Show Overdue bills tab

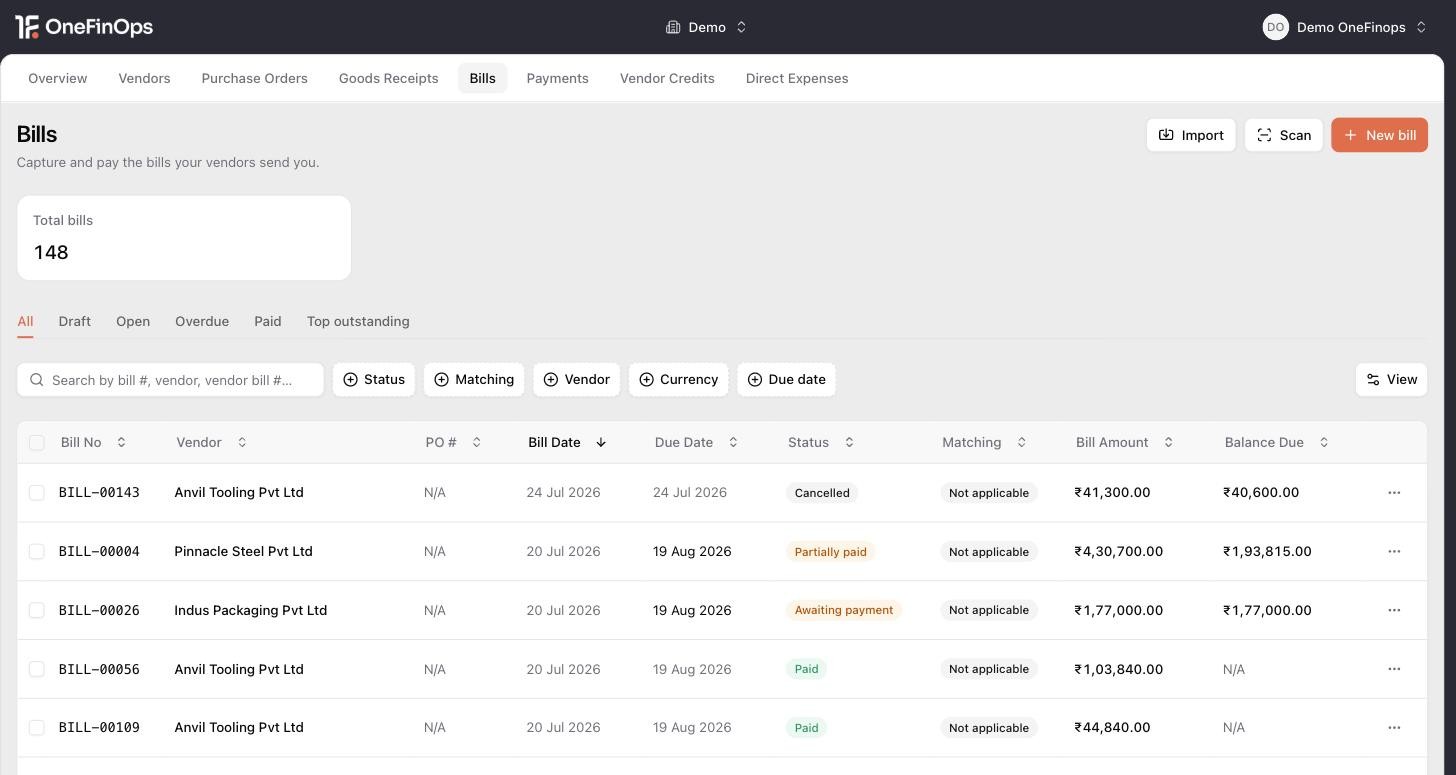coord(202,321)
